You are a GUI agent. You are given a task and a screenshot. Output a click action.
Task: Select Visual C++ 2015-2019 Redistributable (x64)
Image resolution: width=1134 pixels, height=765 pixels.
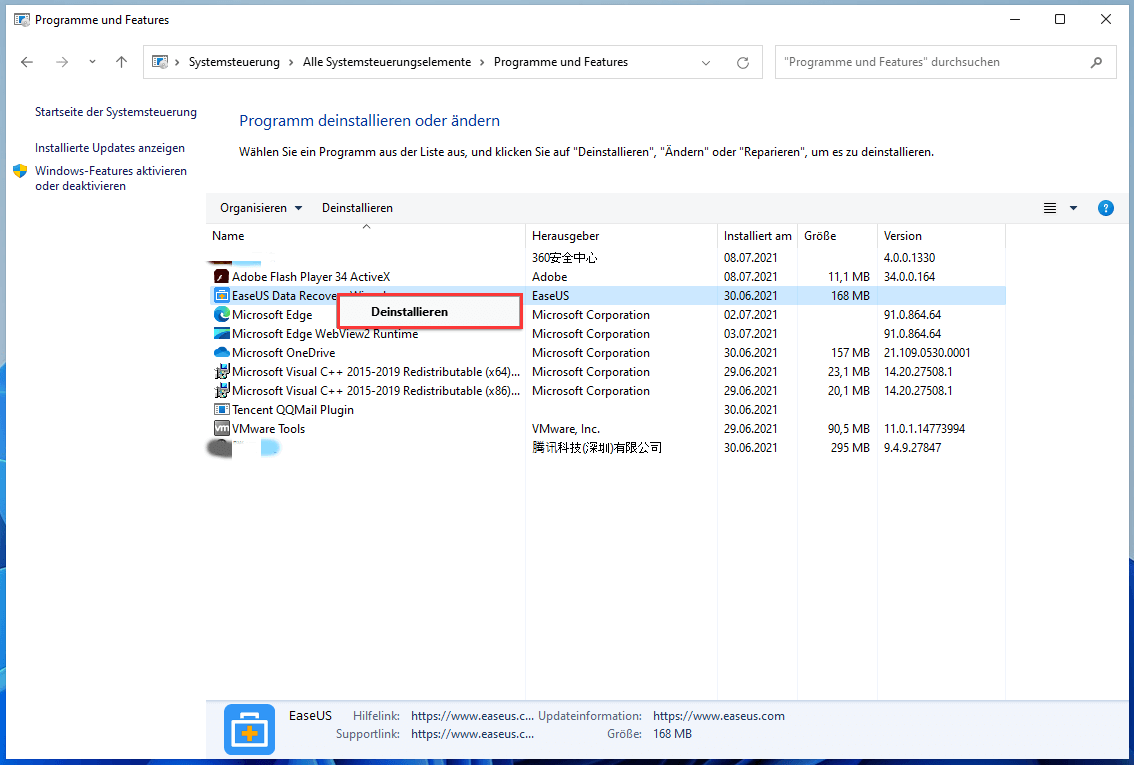pyautogui.click(x=606, y=372)
